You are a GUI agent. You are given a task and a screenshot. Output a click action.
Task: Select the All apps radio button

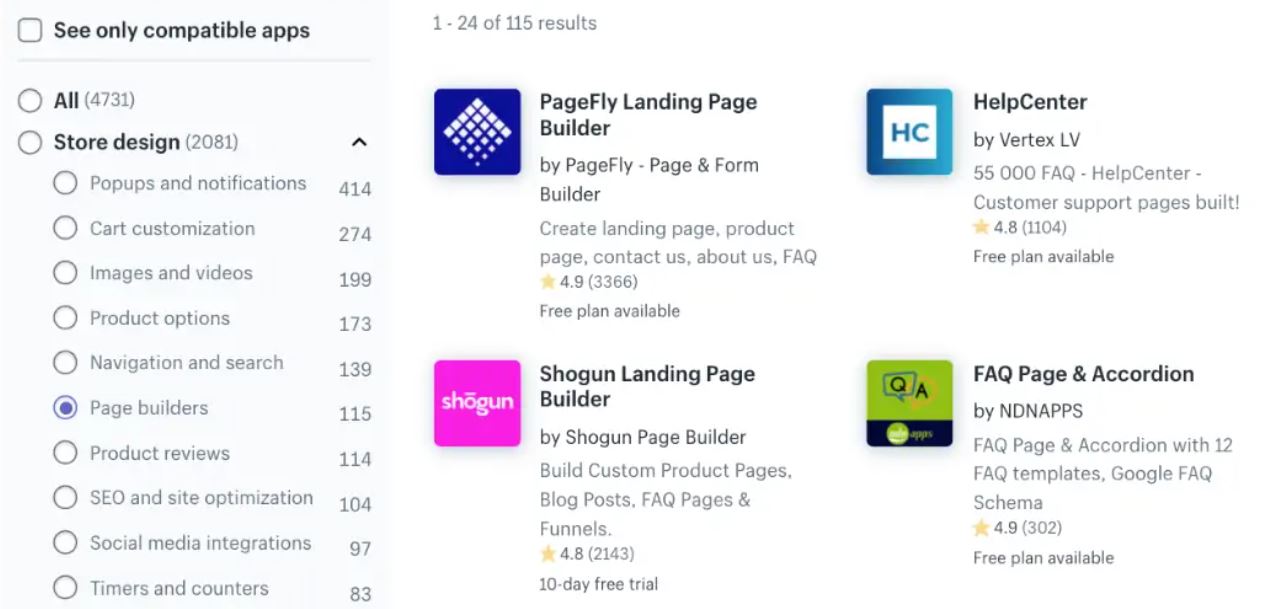point(31,100)
